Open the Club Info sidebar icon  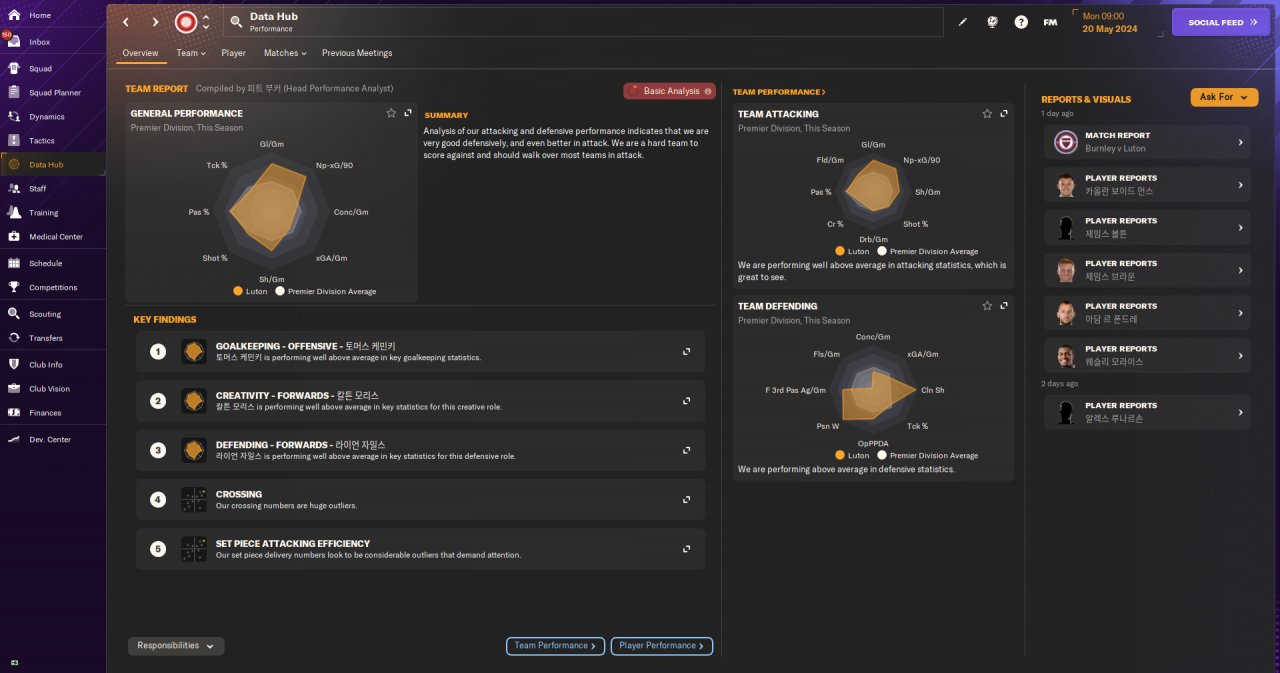[x=14, y=364]
